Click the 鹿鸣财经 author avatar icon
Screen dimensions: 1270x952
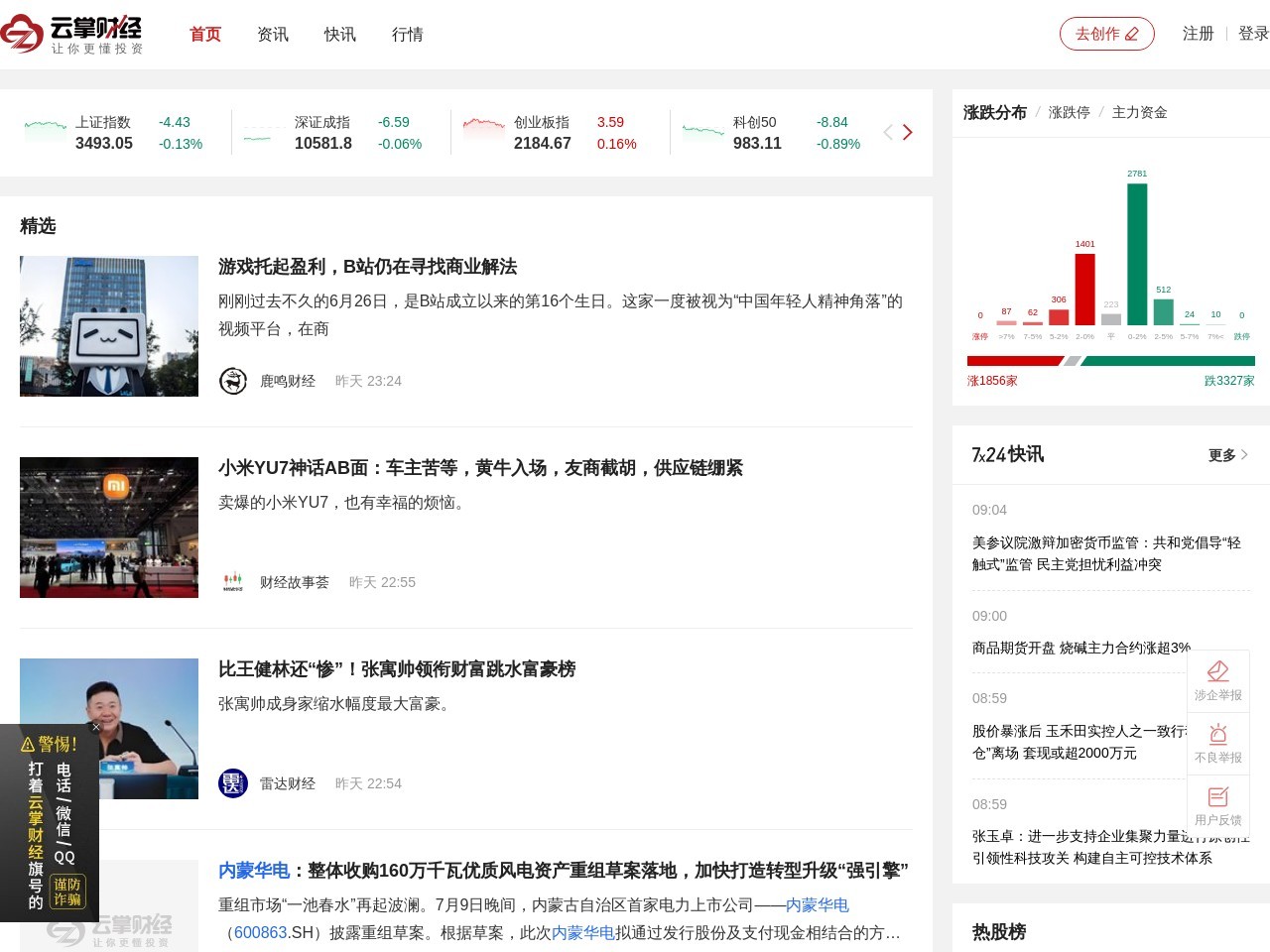point(232,381)
